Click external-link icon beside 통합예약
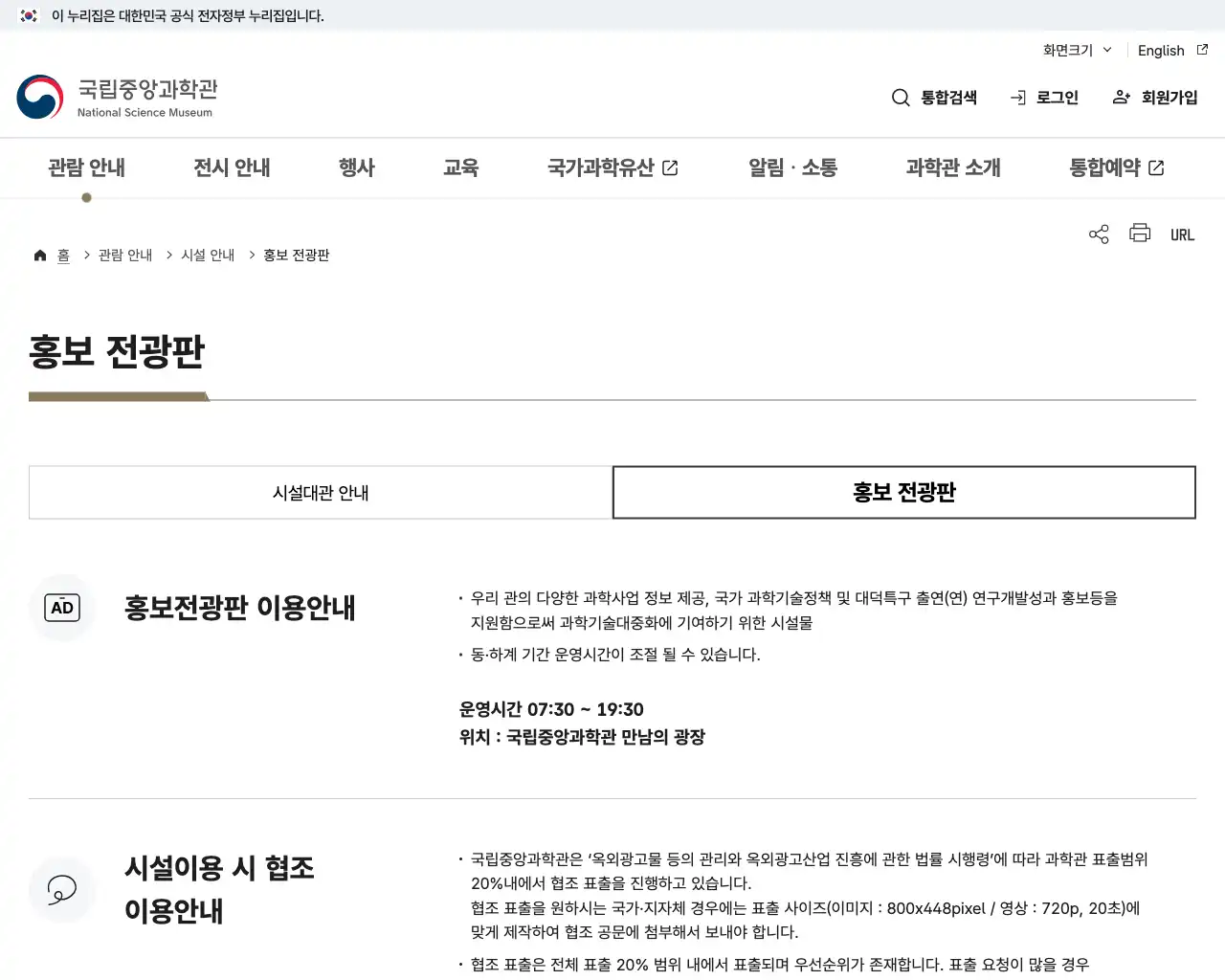This screenshot has width=1225, height=980. tap(1156, 167)
